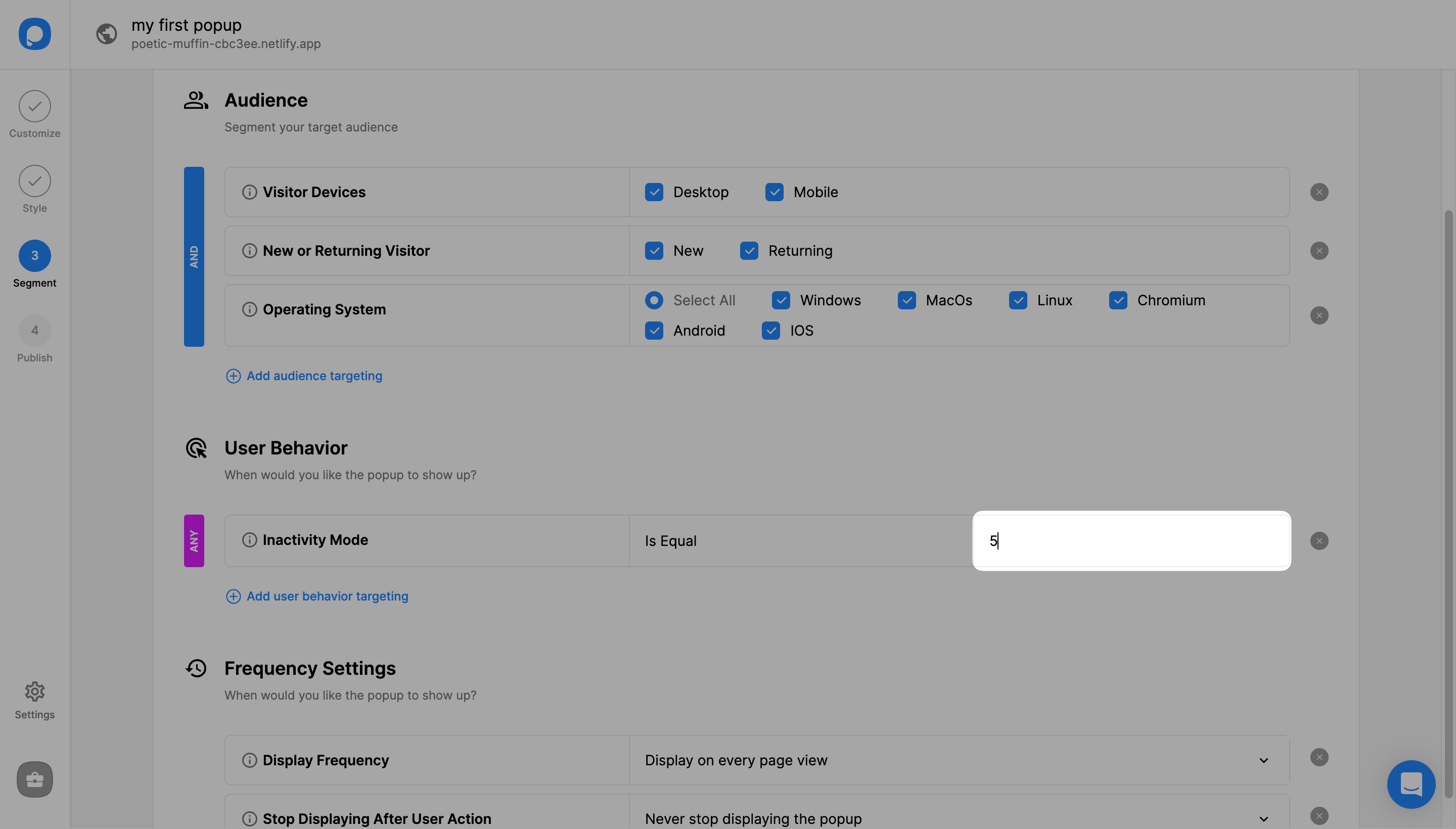Open the Publish step icon
Image resolution: width=1456 pixels, height=829 pixels.
coord(34,330)
